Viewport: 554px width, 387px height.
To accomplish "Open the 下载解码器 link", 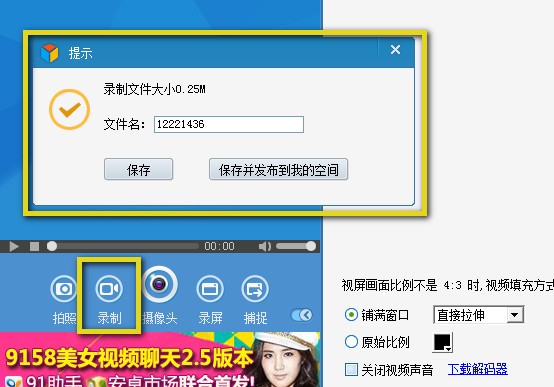I will (477, 369).
